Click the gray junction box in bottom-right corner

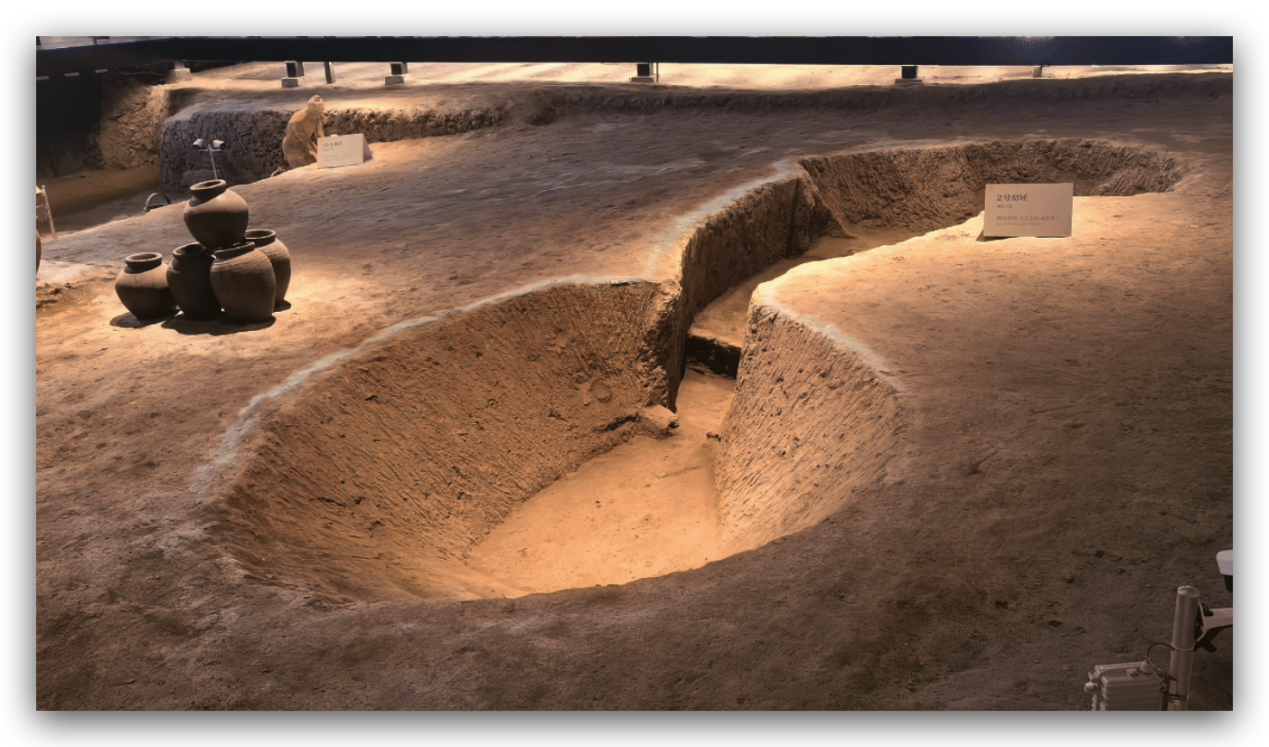pyautogui.click(x=1126, y=686)
